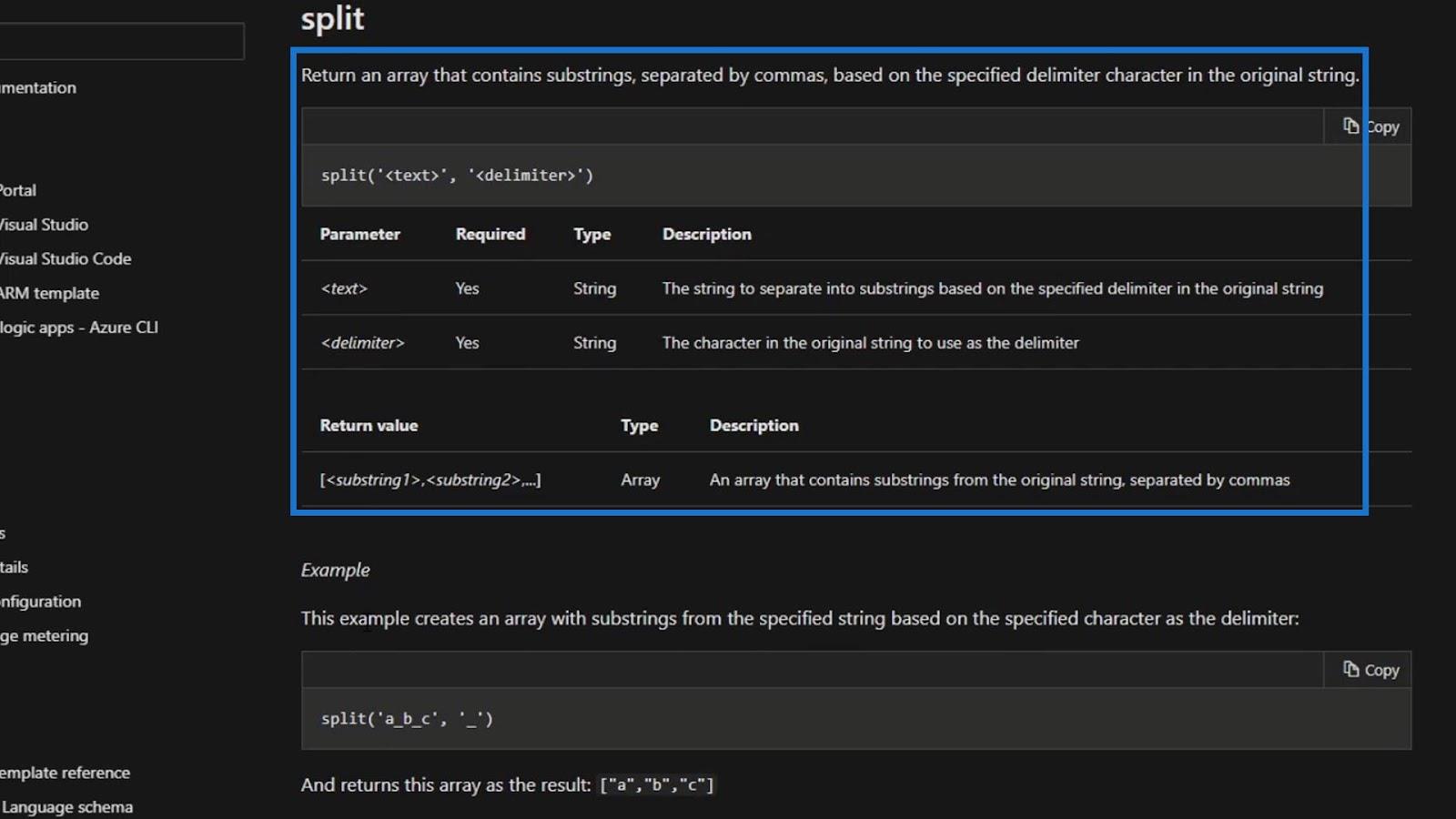The width and height of the screenshot is (1456, 819).
Task: Click the split('a_b_c', '_') code text
Action: 407,719
